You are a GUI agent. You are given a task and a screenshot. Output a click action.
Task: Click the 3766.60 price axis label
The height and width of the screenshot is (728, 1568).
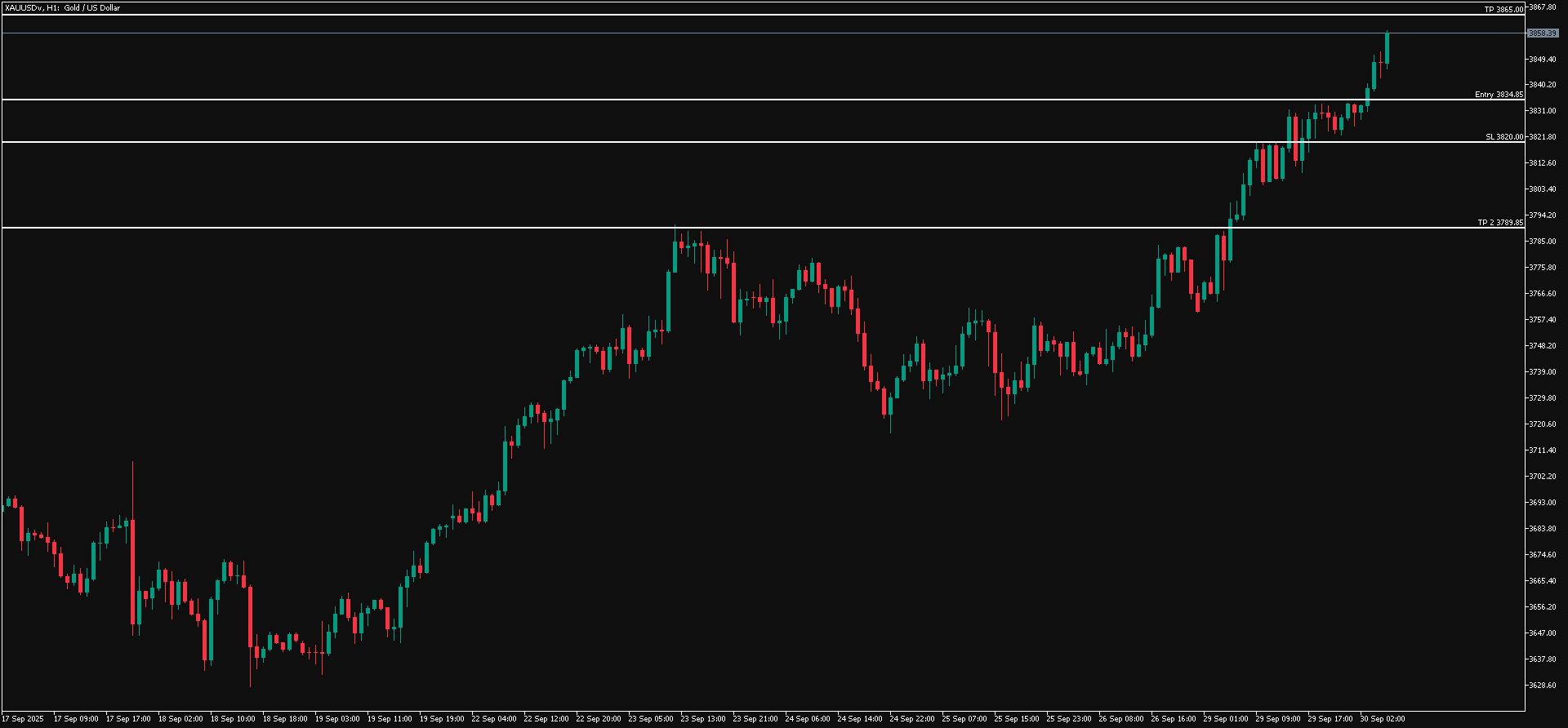tap(1542, 293)
